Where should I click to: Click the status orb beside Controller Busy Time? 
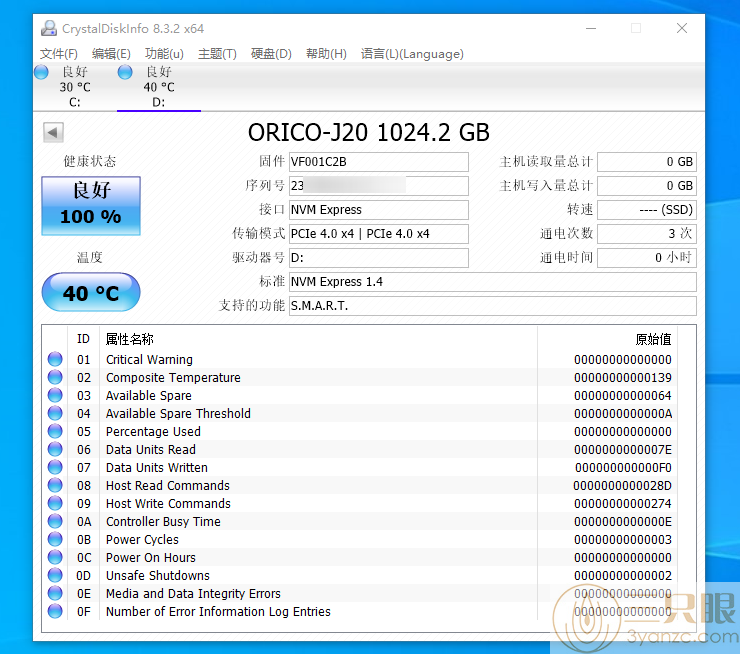tap(55, 521)
